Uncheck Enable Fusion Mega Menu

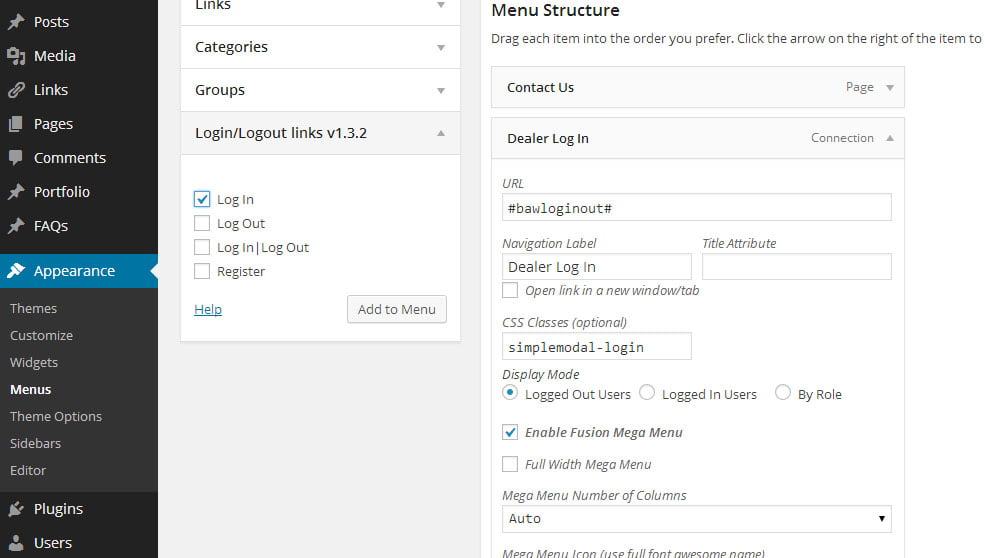pyautogui.click(x=510, y=432)
